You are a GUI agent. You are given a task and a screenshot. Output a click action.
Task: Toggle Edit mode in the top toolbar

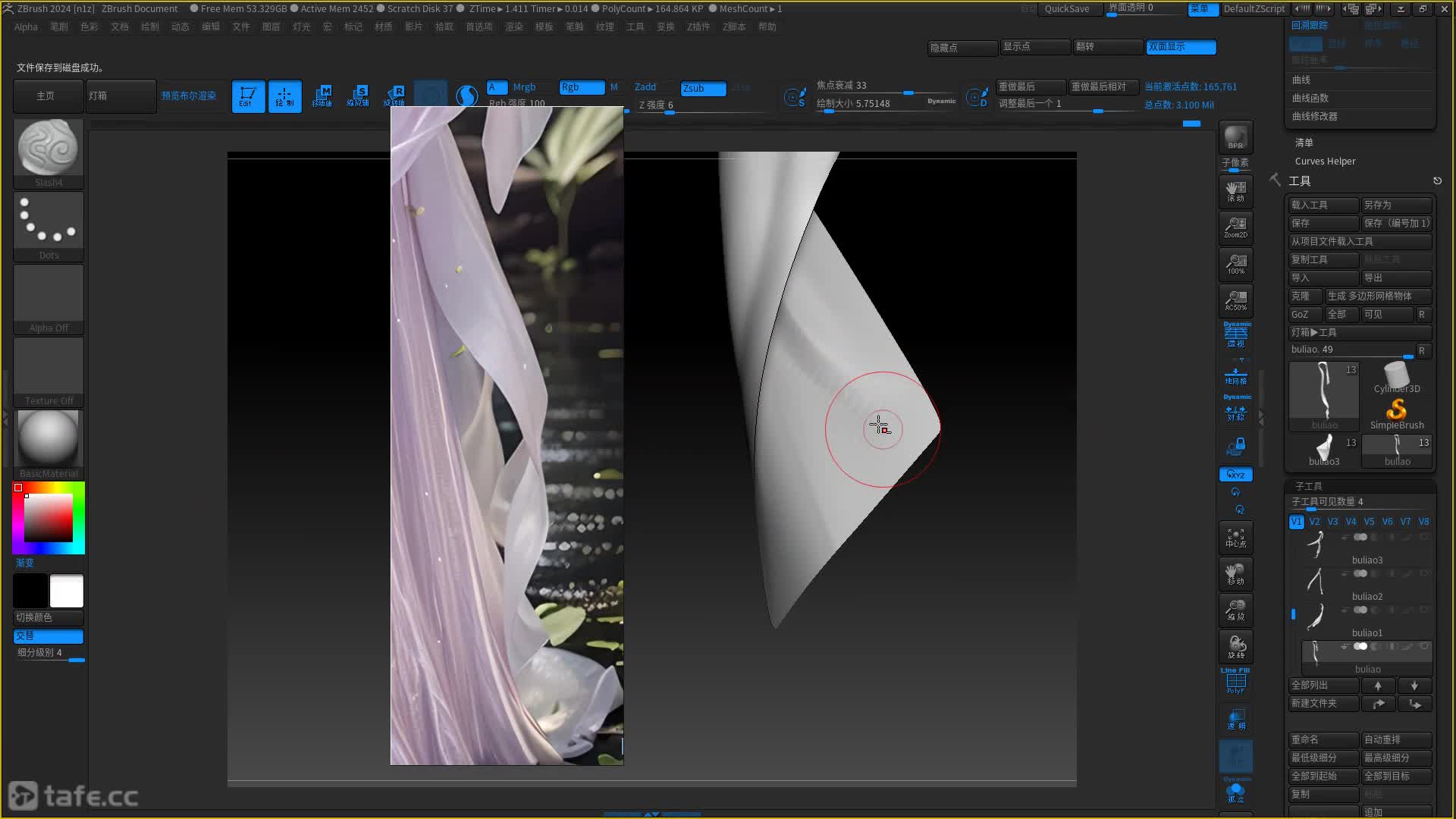click(248, 96)
